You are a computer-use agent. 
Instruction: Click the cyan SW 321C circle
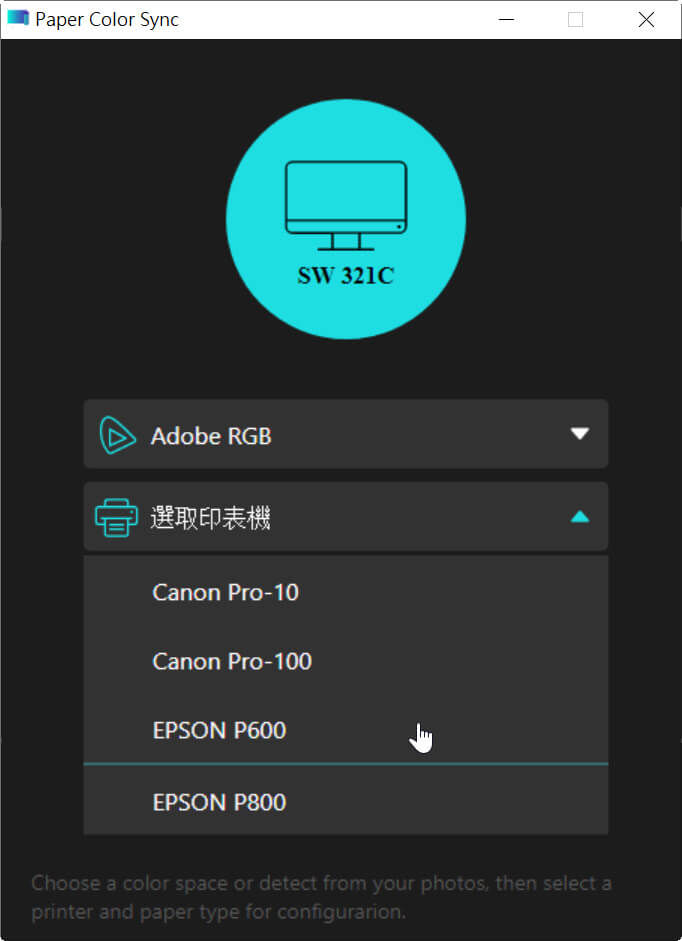pyautogui.click(x=346, y=219)
